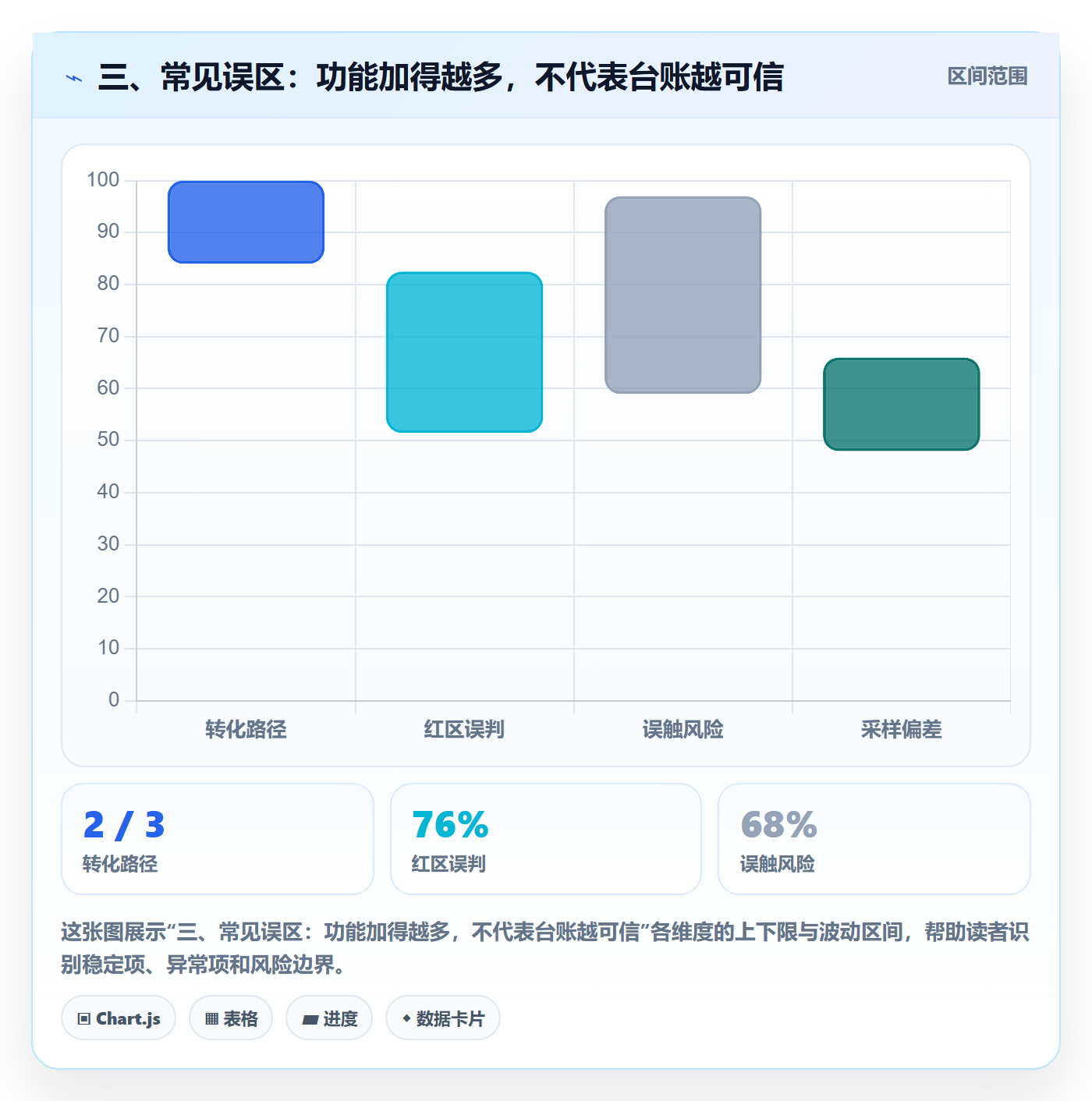Click the 68% value text
This screenshot has width=1092, height=1101.
pyautogui.click(x=778, y=825)
